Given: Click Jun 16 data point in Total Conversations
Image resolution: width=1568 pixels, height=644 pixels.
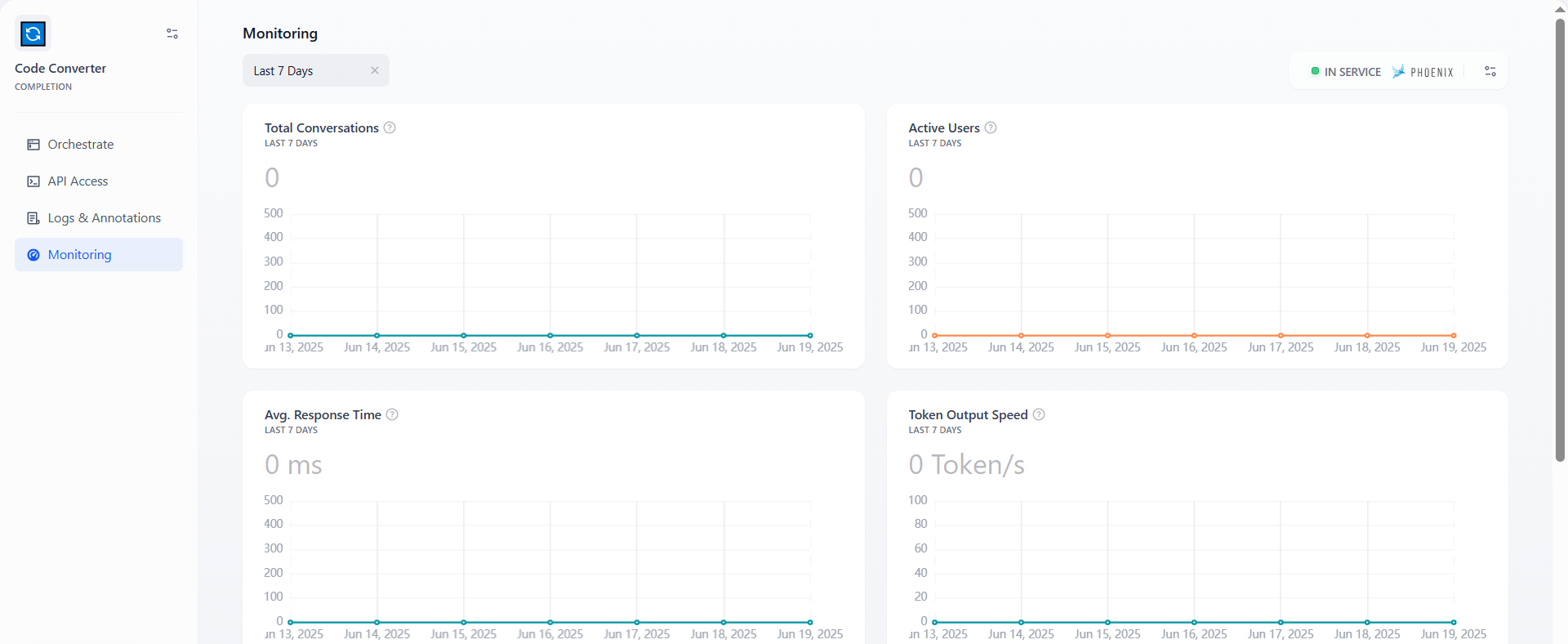Looking at the screenshot, I should pyautogui.click(x=550, y=335).
